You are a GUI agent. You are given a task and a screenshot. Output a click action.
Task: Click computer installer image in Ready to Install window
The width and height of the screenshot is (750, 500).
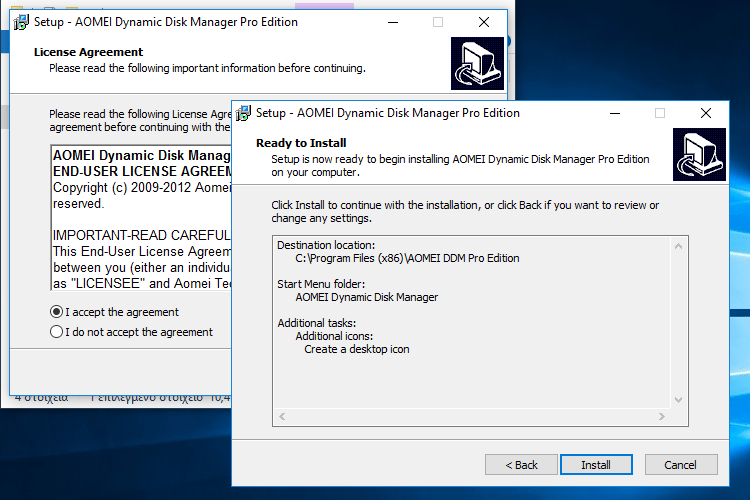pyautogui.click(x=699, y=155)
